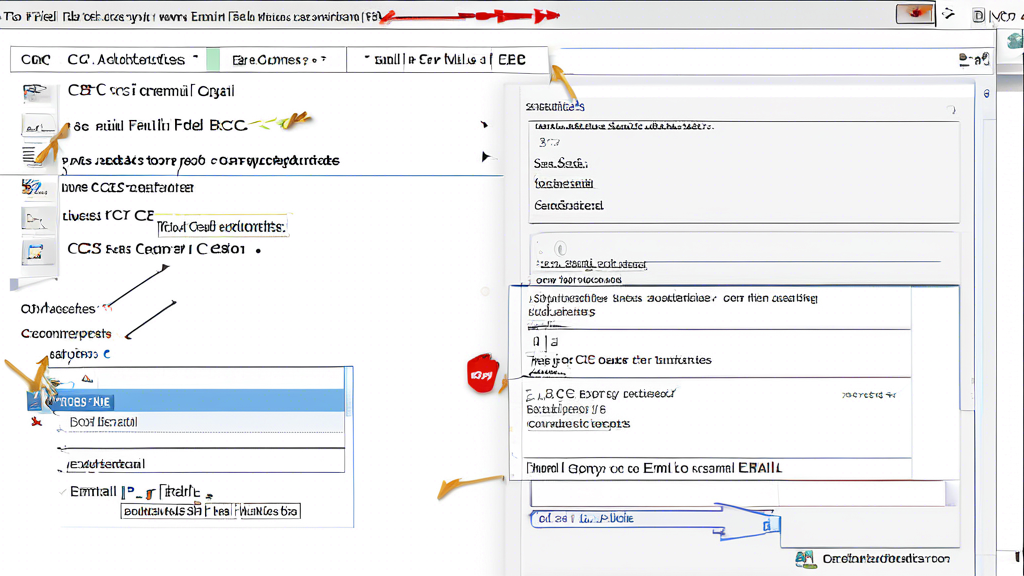Select the highlighted blue row in the list
Image resolution: width=1024 pixels, height=576 pixels.
pos(199,401)
